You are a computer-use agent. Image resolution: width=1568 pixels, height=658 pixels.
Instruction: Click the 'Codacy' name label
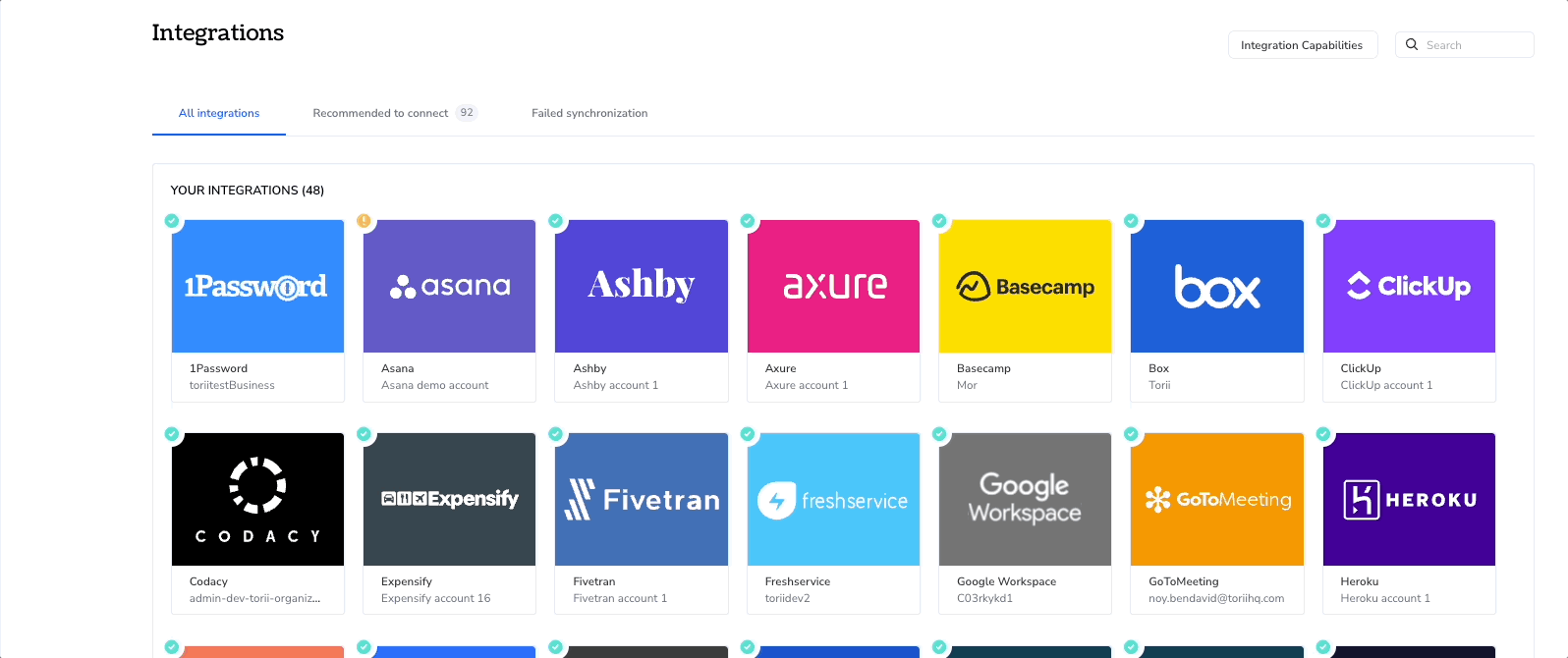208,581
